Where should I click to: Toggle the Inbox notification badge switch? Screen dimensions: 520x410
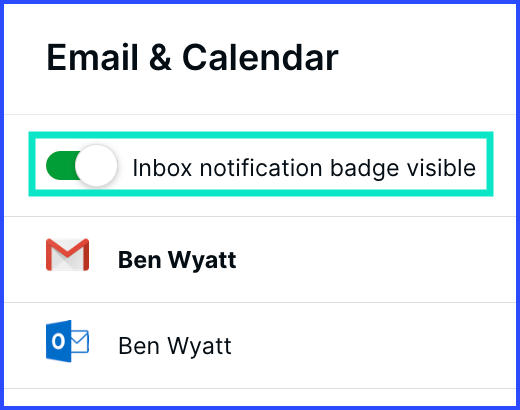click(82, 166)
